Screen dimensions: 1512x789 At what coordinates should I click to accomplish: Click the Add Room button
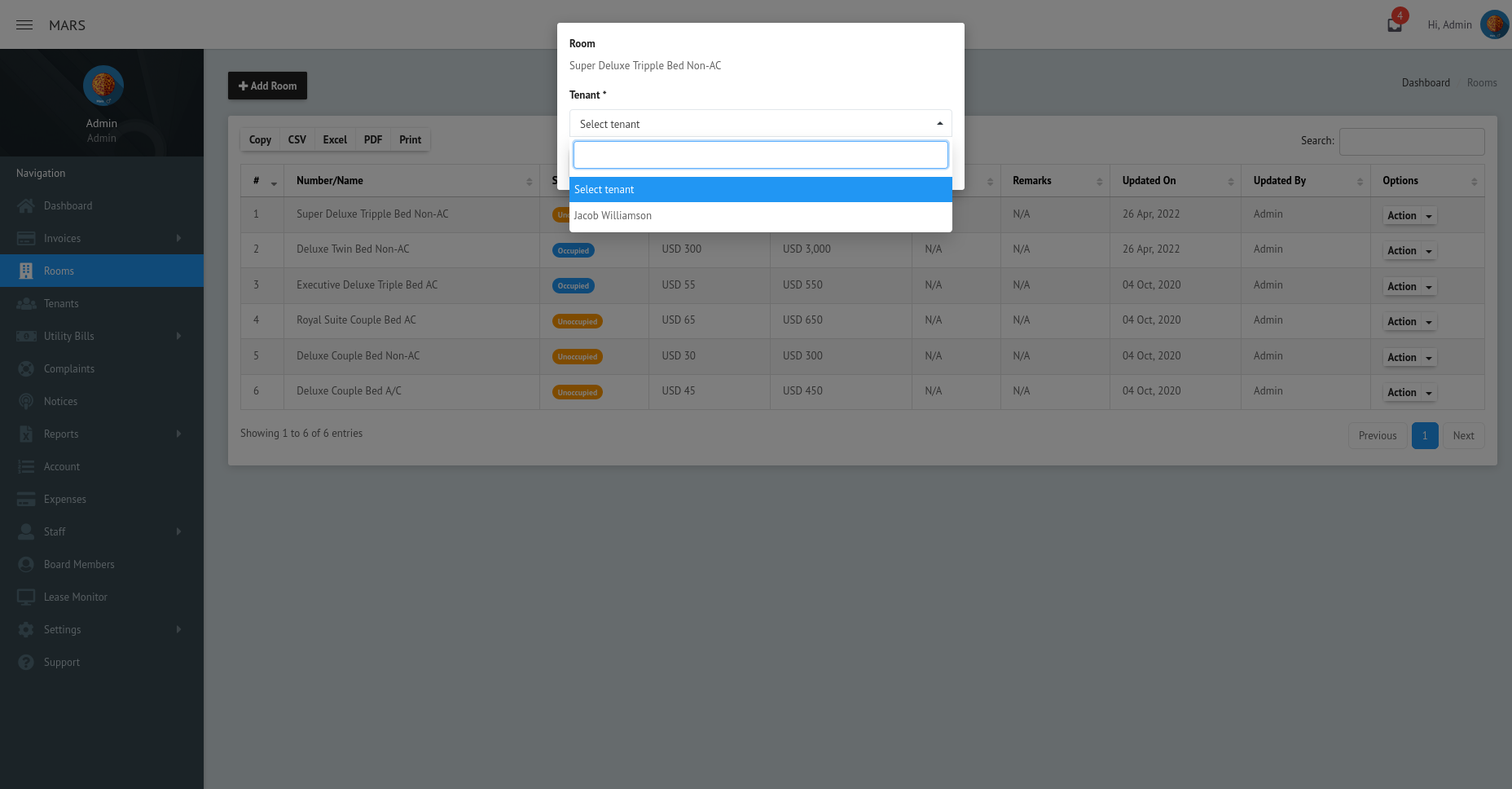[x=267, y=86]
